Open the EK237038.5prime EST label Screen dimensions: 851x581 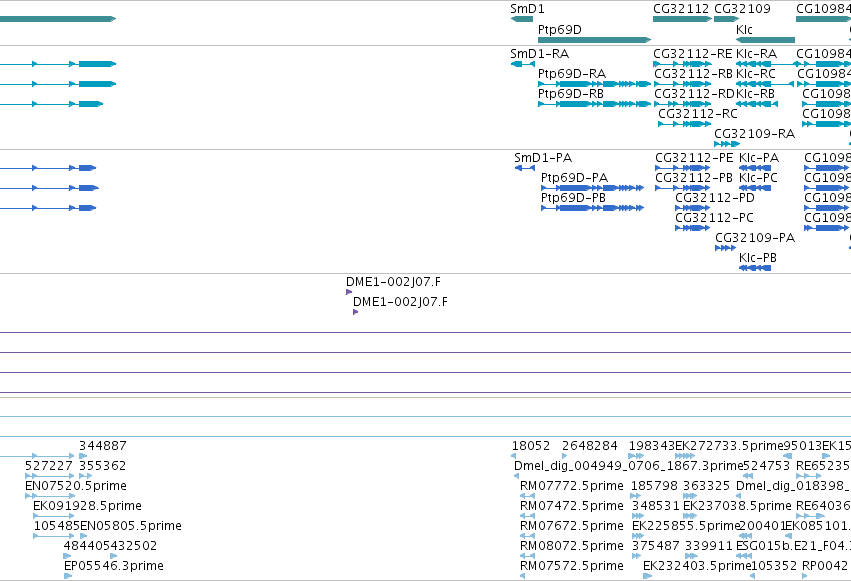pyautogui.click(x=737, y=506)
